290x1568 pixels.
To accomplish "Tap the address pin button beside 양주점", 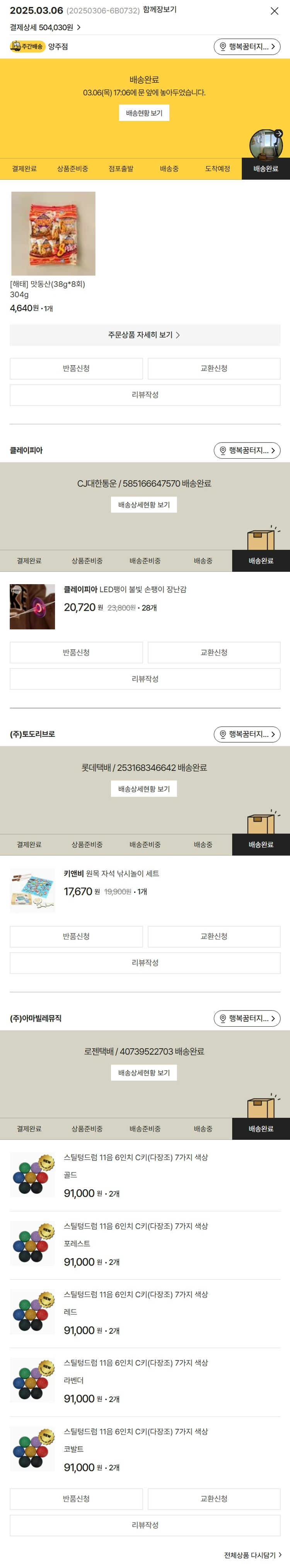I will [247, 46].
